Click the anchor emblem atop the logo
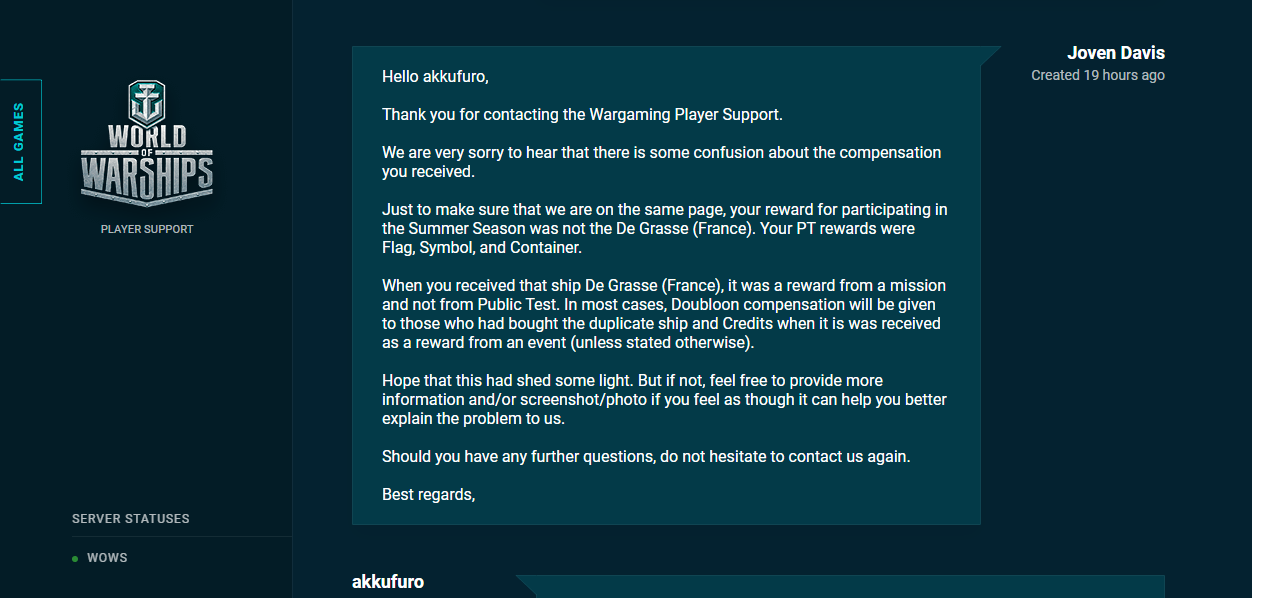1267x598 pixels. click(147, 102)
